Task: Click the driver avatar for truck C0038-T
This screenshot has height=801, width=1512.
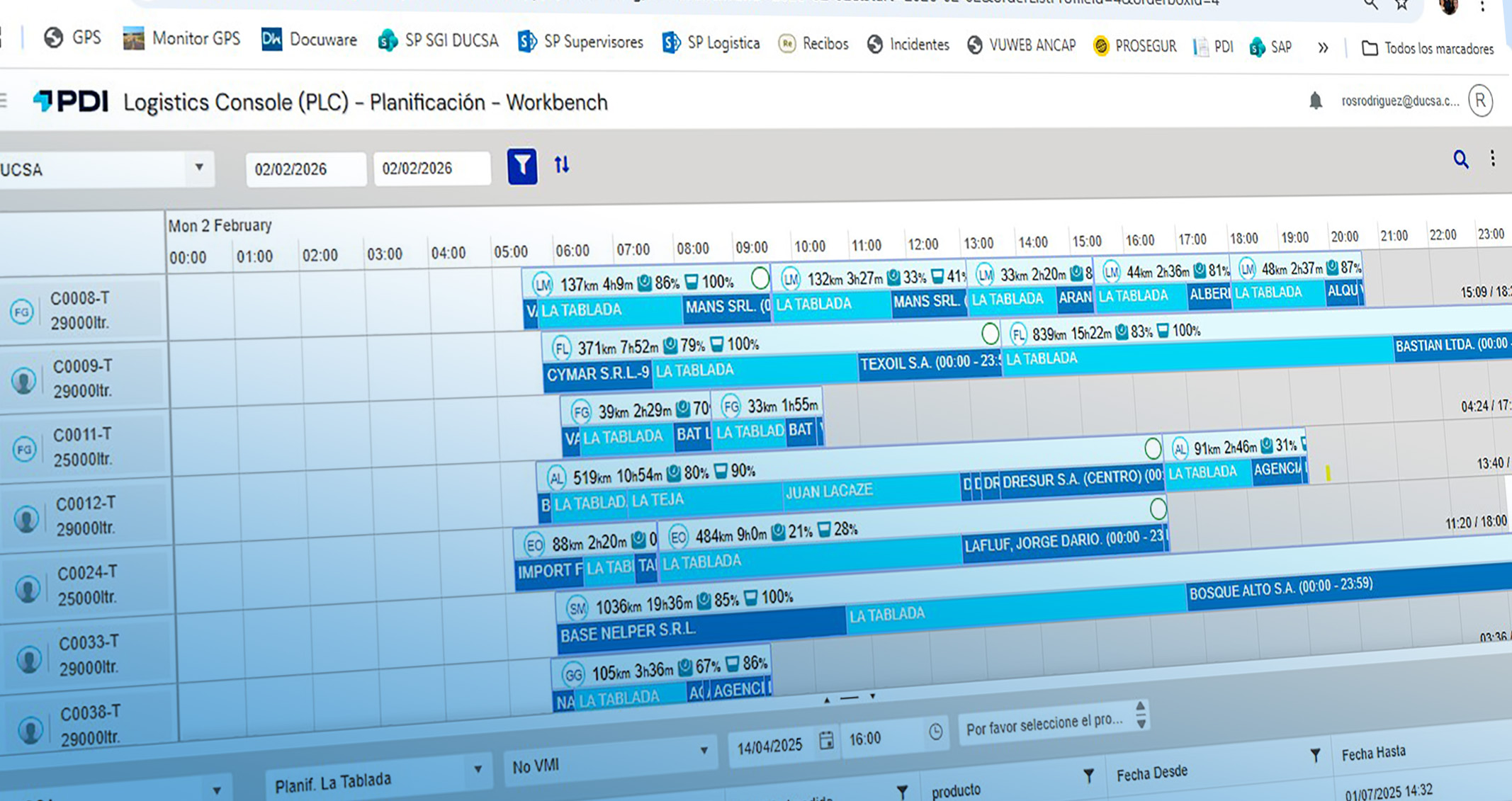Action: (x=30, y=729)
